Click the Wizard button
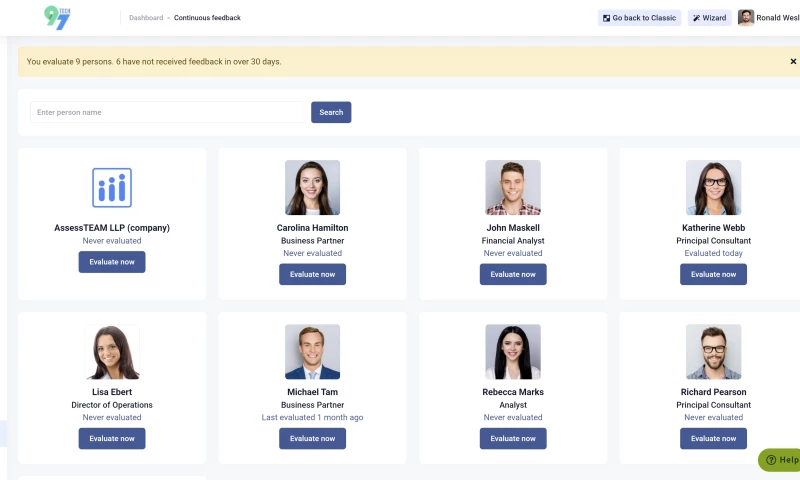Image resolution: width=800 pixels, height=480 pixels. (x=709, y=18)
